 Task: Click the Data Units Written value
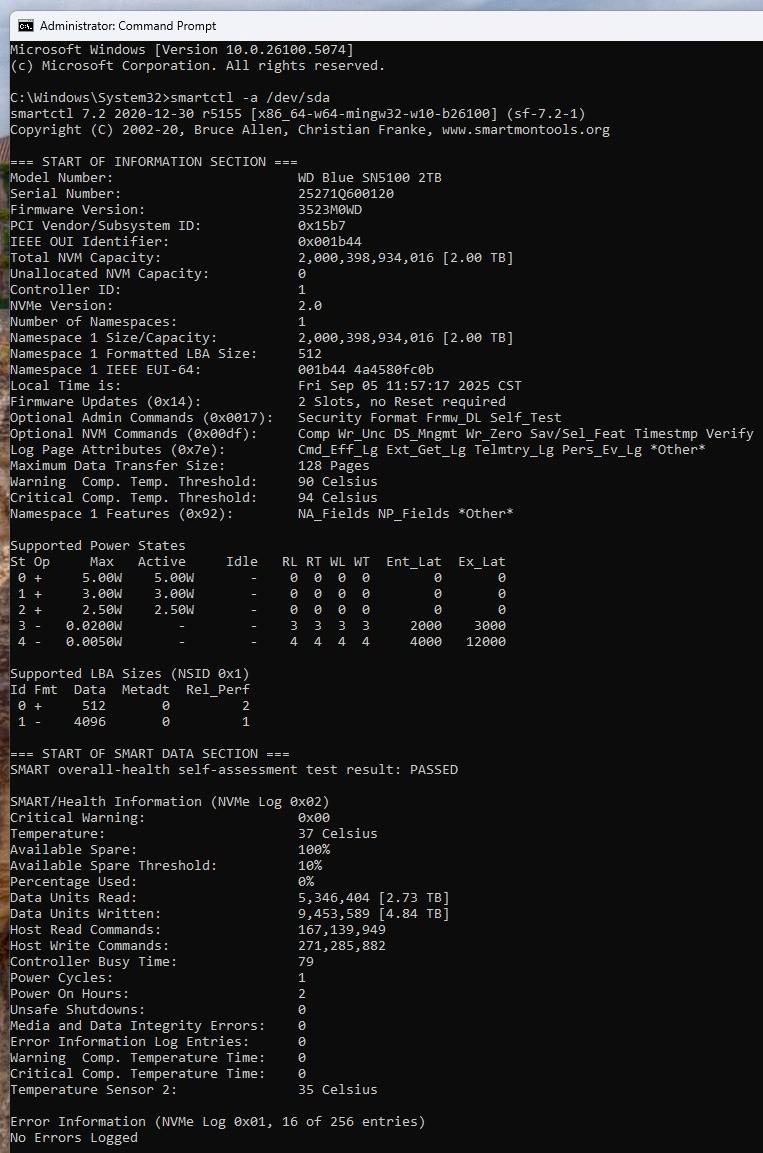pyautogui.click(x=374, y=913)
